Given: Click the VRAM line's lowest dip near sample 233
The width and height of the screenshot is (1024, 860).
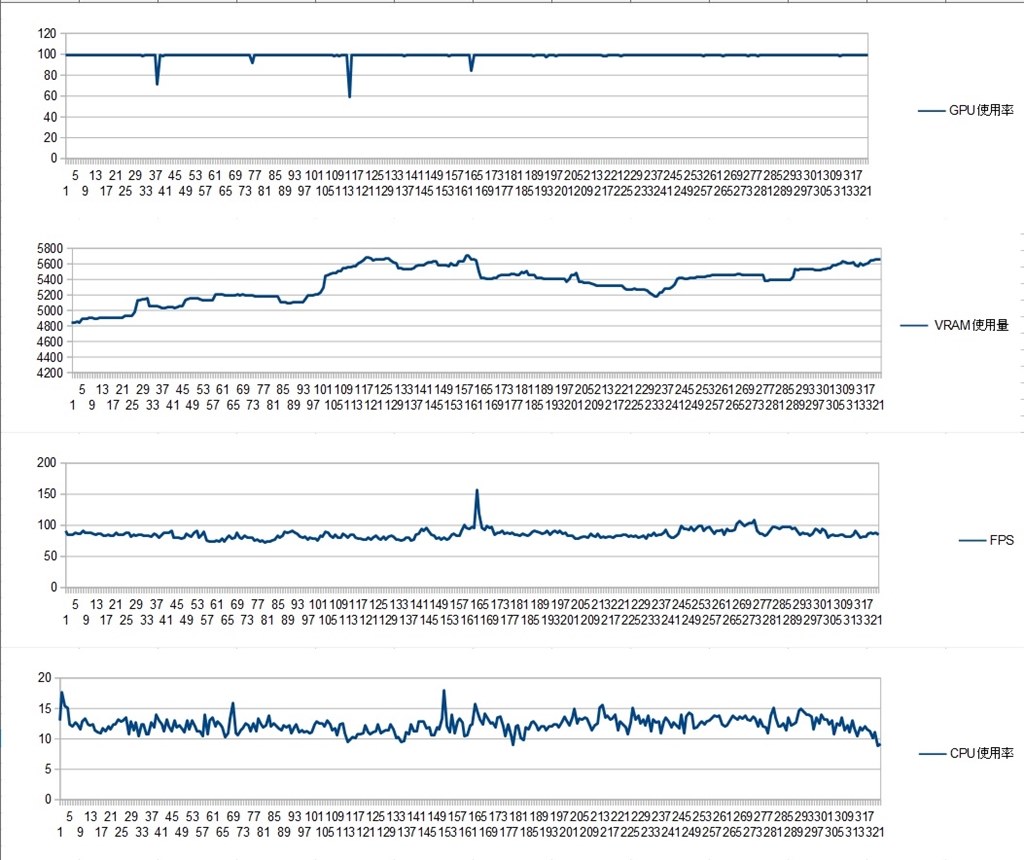Looking at the screenshot, I should 656,296.
